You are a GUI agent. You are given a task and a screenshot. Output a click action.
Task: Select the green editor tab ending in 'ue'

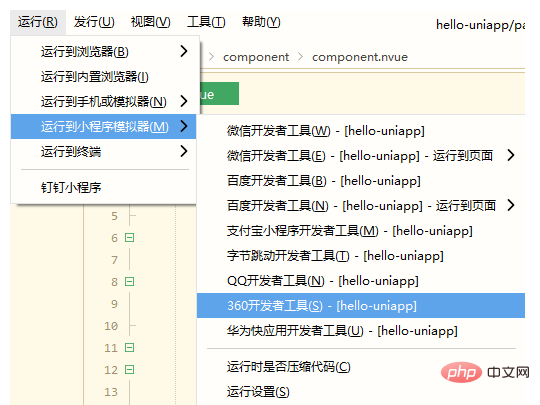tap(219, 94)
